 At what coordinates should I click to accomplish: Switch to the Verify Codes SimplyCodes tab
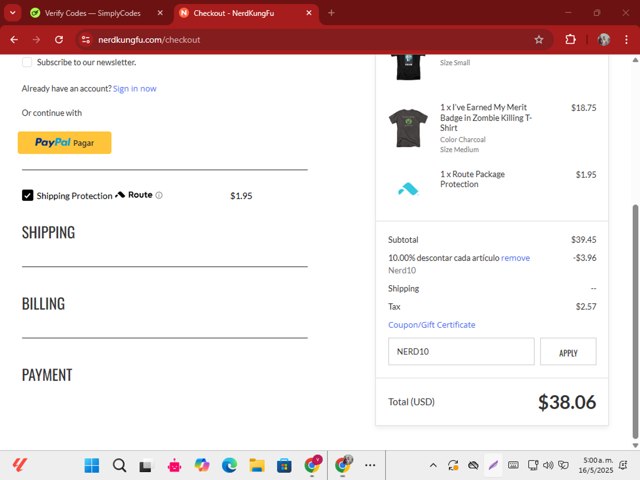92,13
